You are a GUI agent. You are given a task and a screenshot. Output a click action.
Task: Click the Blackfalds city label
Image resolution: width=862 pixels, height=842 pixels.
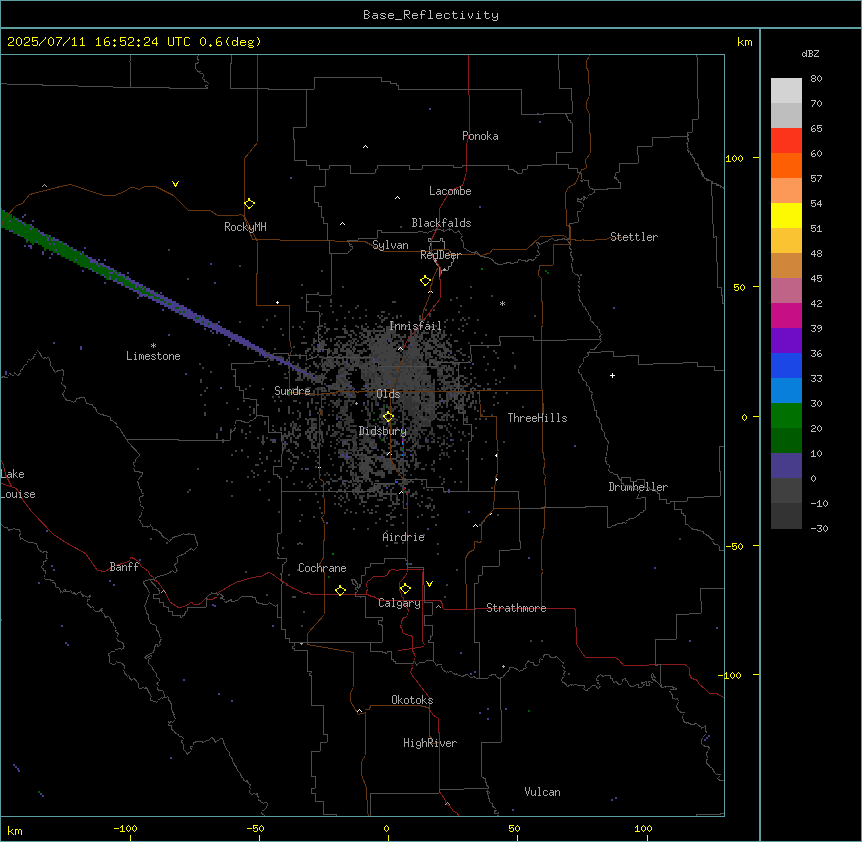tap(441, 223)
